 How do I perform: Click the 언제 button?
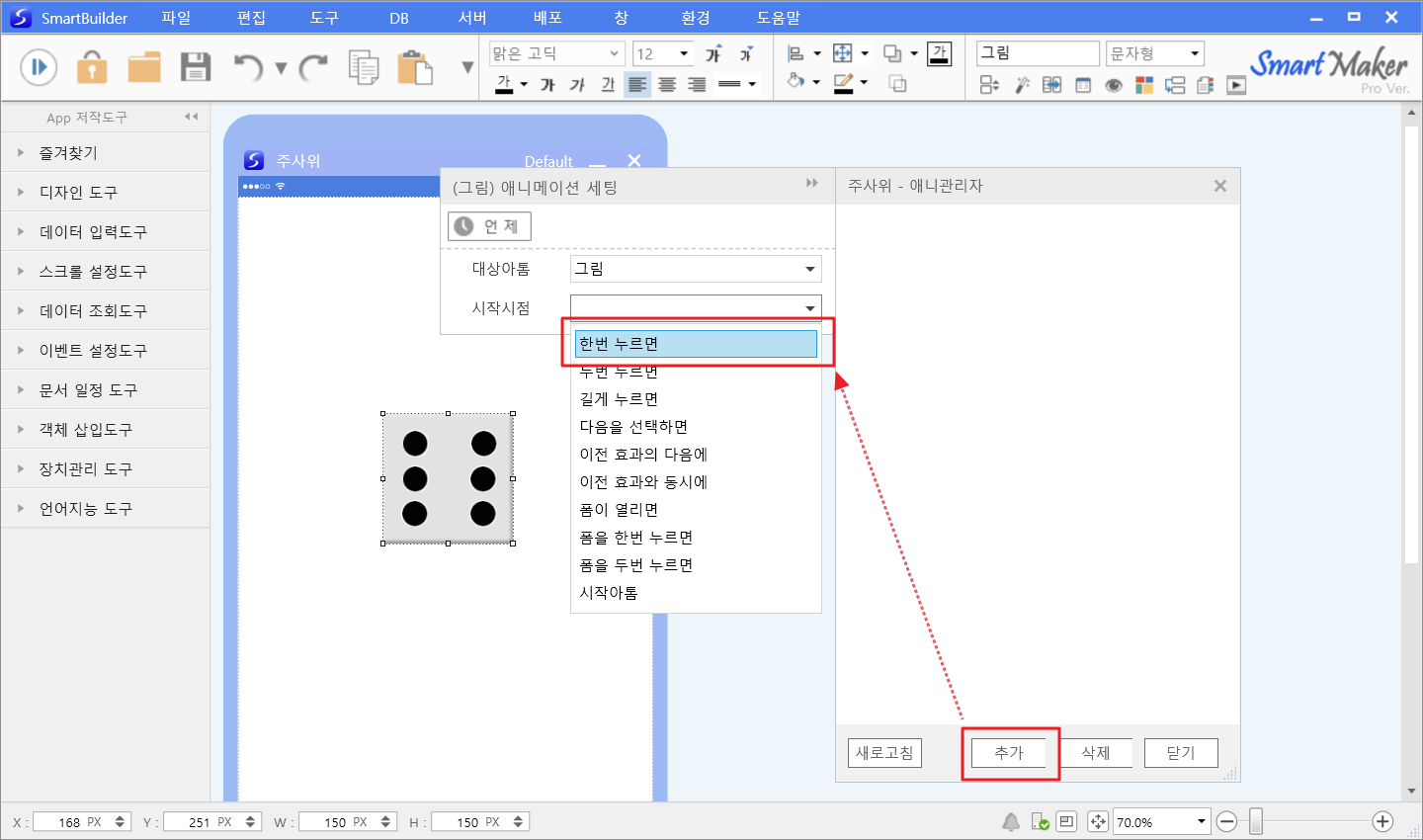489,226
